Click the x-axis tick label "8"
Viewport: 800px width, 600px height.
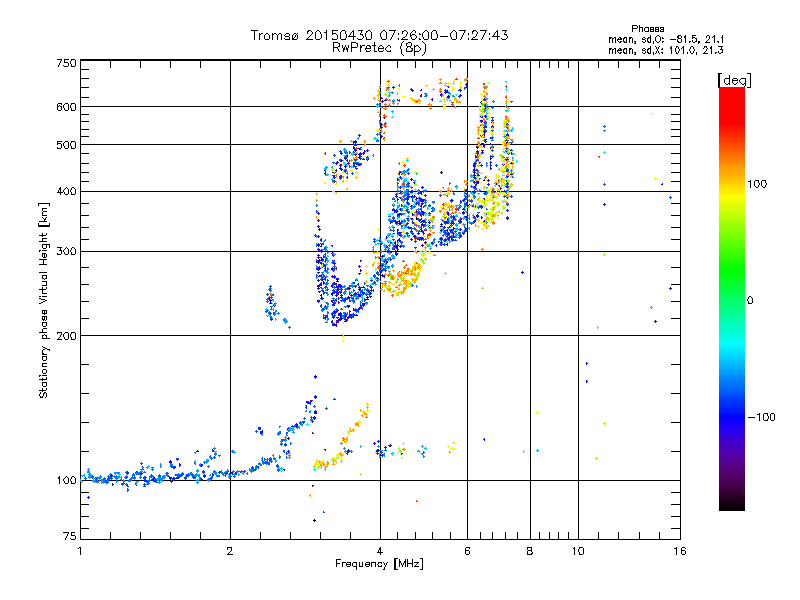[530, 551]
